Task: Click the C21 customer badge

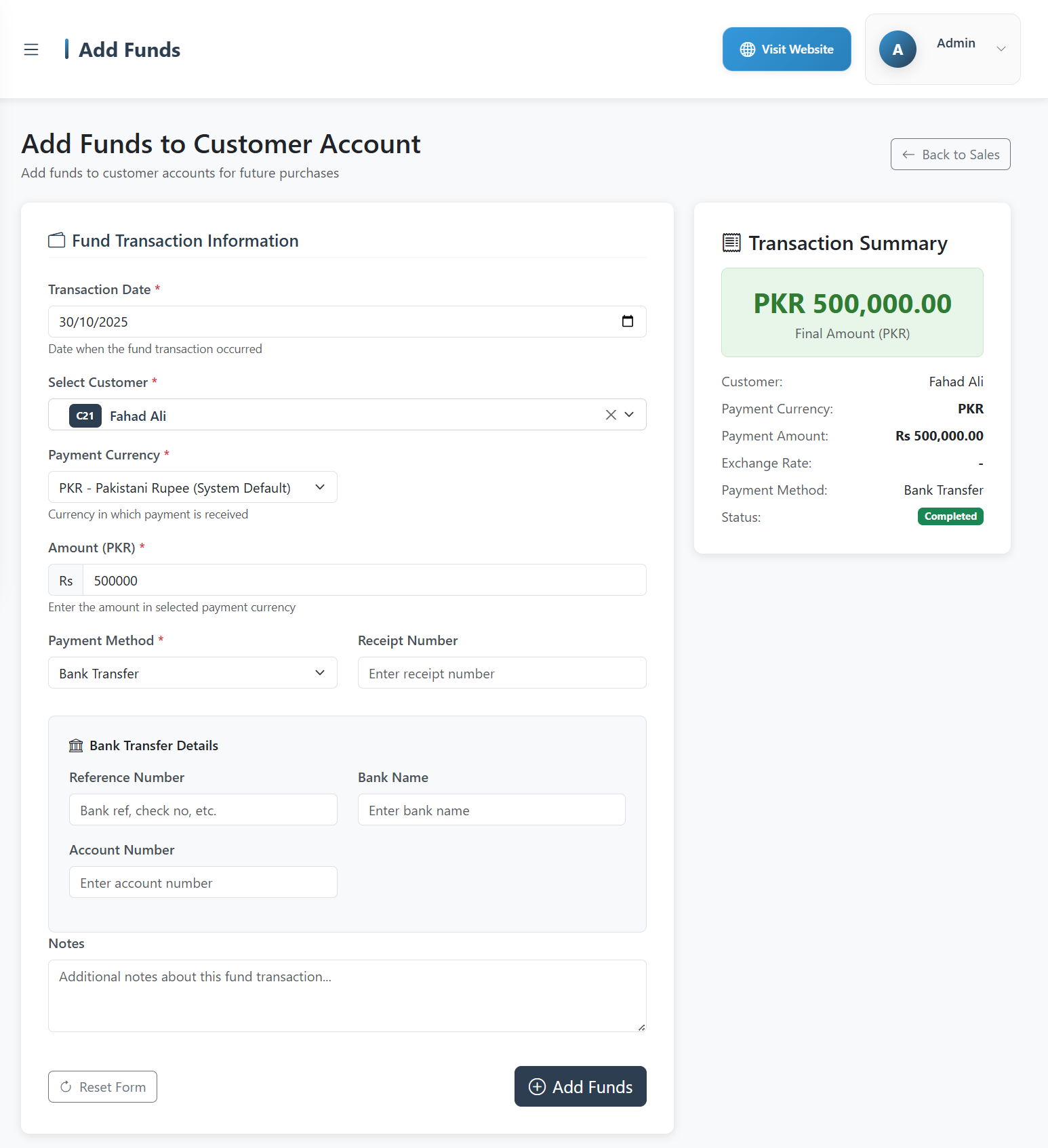Action: click(x=85, y=415)
